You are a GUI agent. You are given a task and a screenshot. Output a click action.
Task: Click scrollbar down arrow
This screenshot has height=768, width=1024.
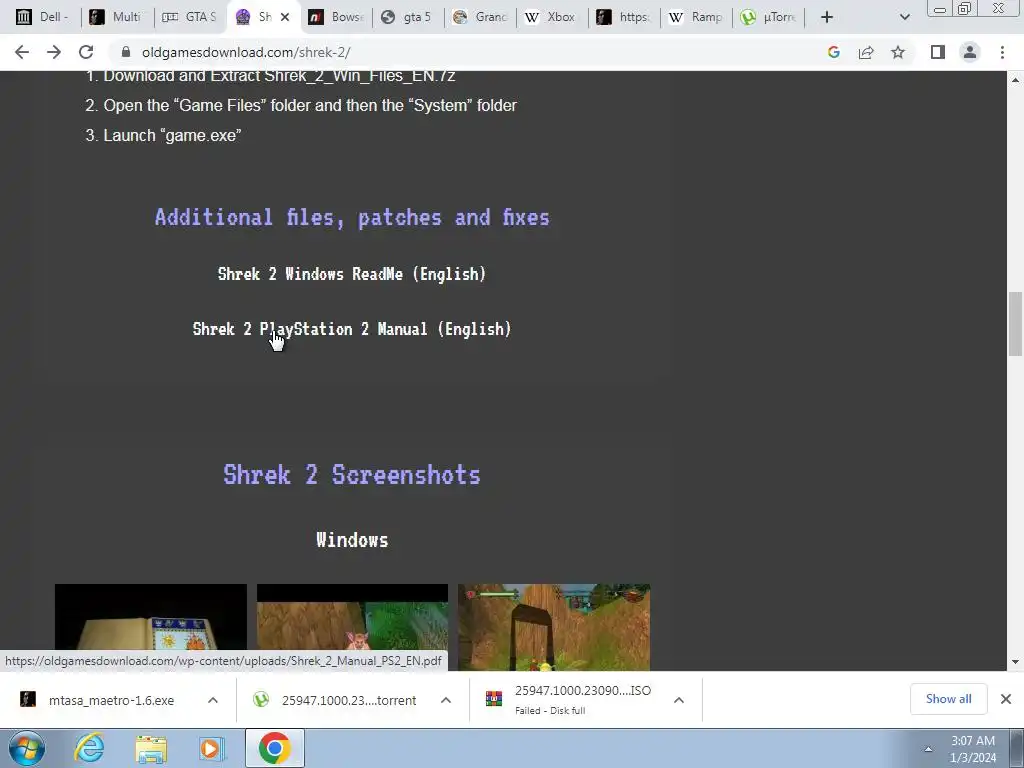[x=1015, y=662]
